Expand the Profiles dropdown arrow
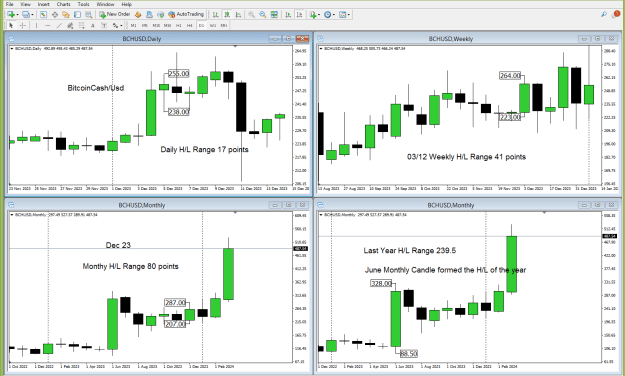The width and height of the screenshot is (625, 376). (32, 15)
